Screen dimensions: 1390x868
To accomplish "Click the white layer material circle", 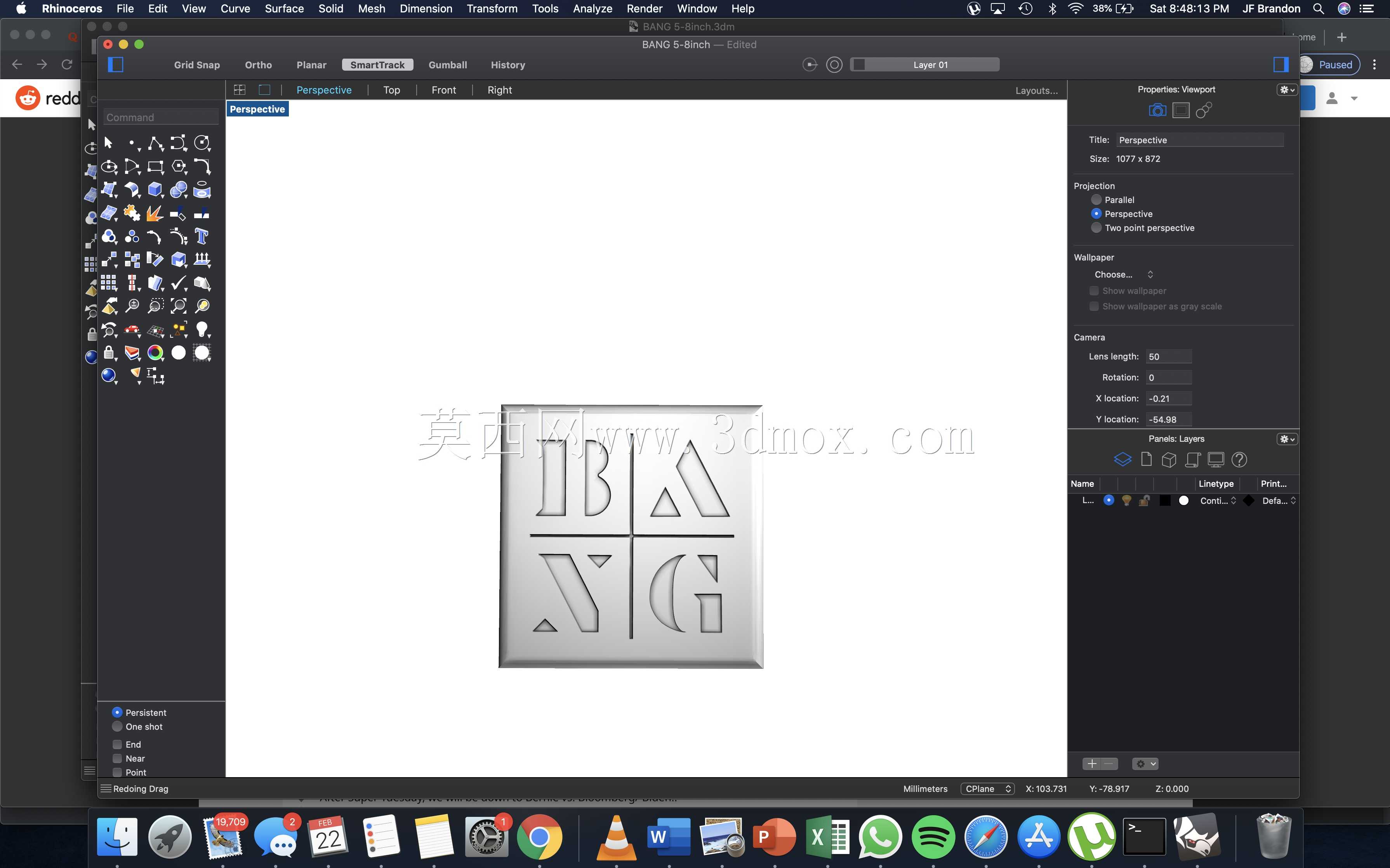I will tap(1183, 501).
